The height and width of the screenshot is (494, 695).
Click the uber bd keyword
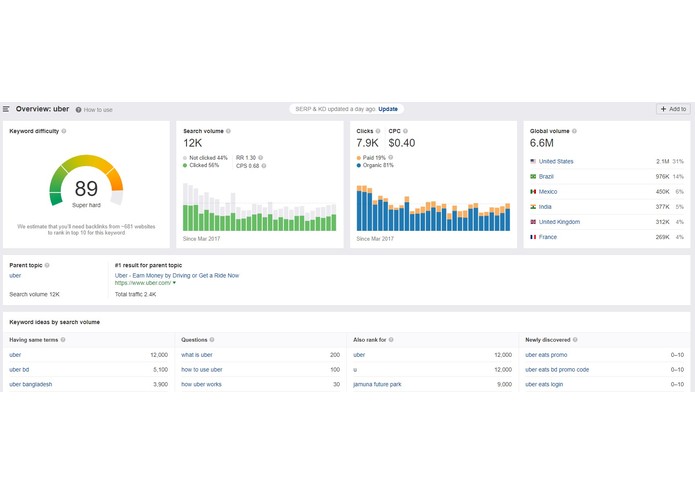tap(19, 370)
